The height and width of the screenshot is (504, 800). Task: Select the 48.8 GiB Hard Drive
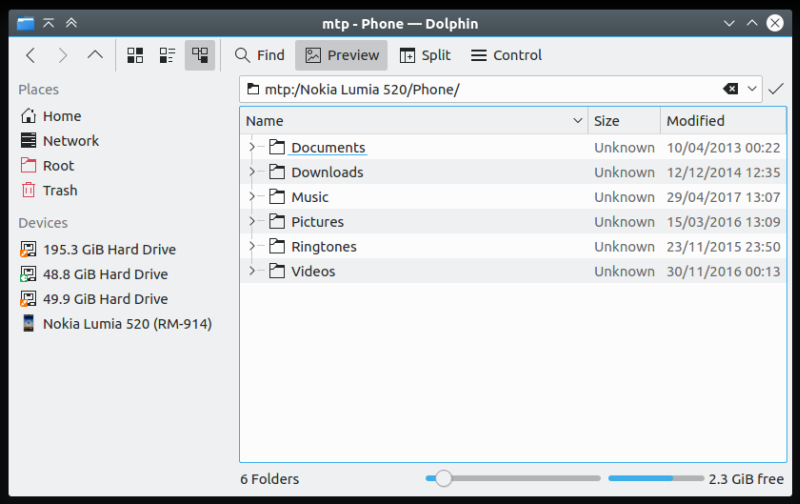(x=94, y=274)
